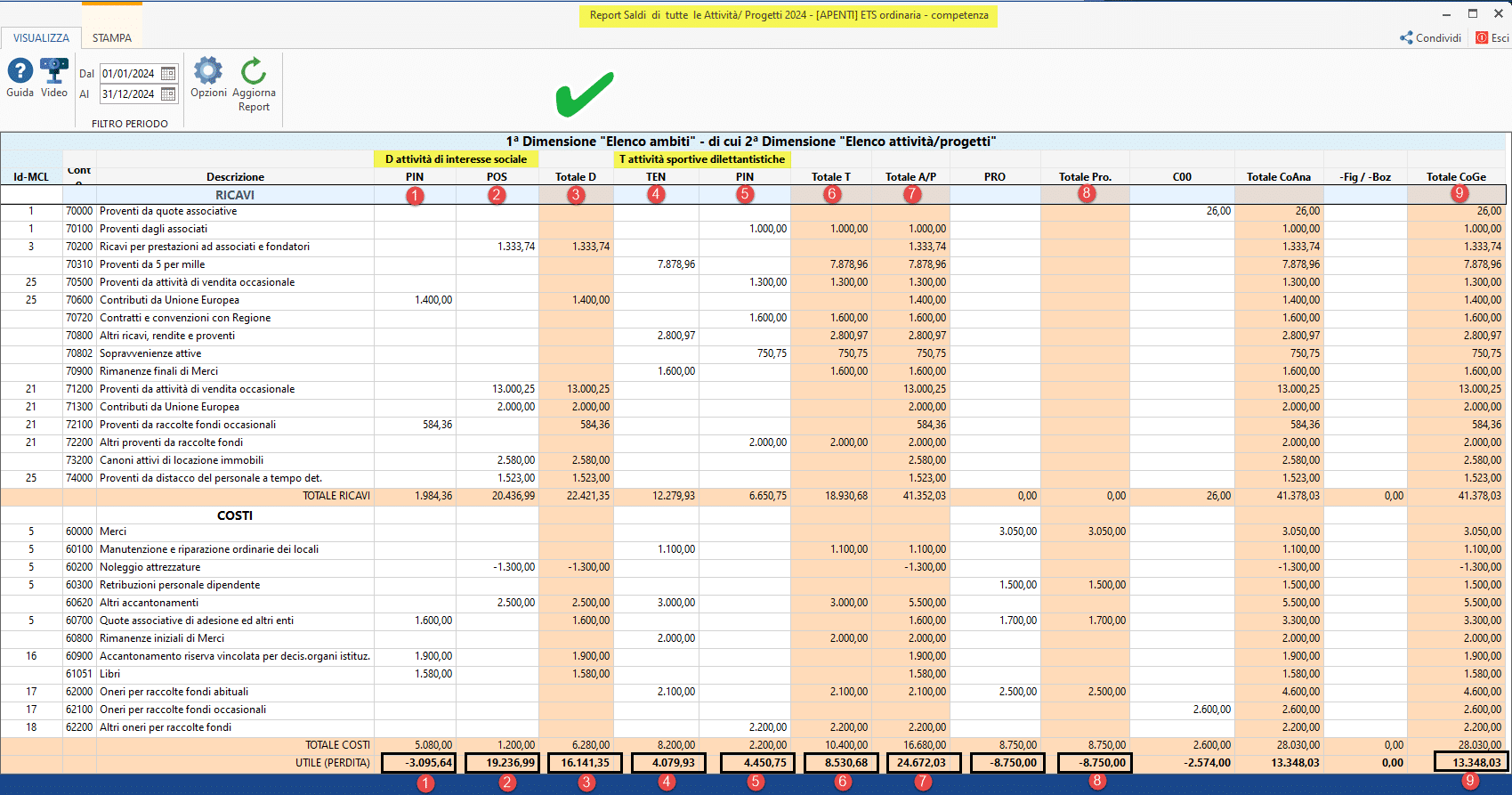
Task: Click the TEN column header
Action: point(656,177)
